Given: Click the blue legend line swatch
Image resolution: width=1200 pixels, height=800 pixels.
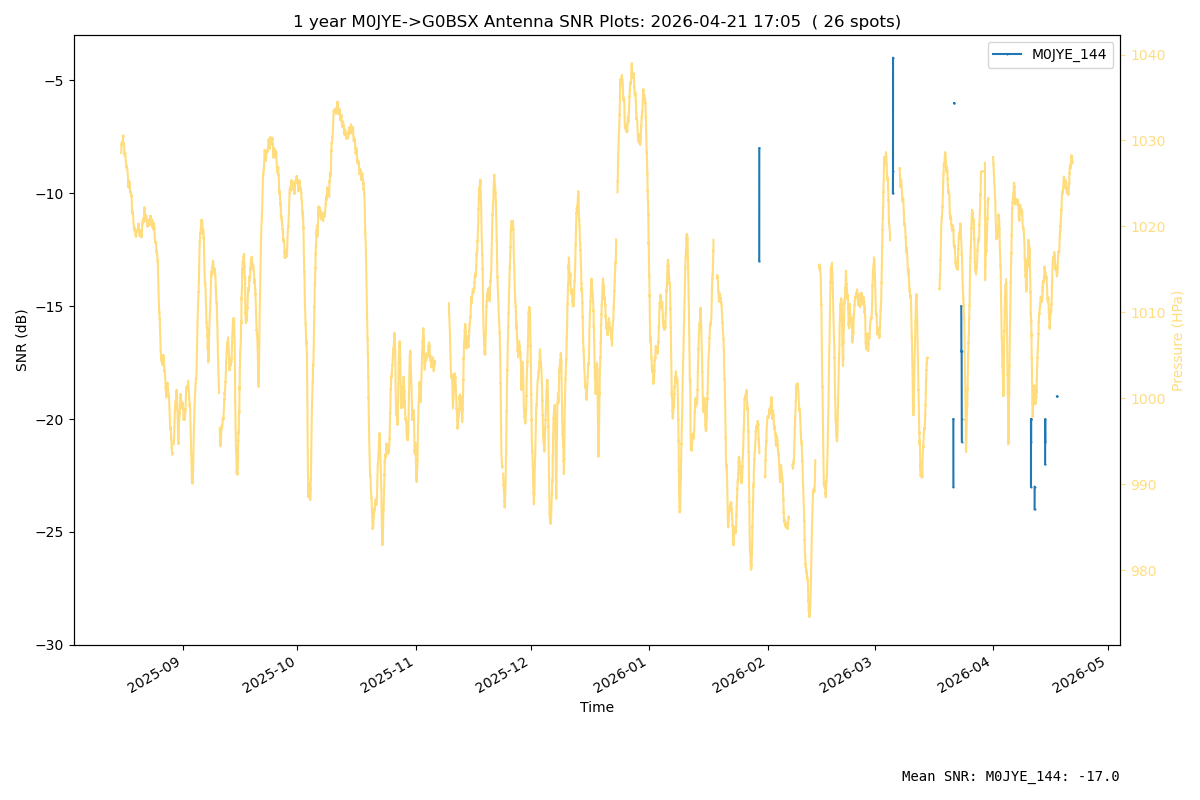Looking at the screenshot, I should point(1008,55).
